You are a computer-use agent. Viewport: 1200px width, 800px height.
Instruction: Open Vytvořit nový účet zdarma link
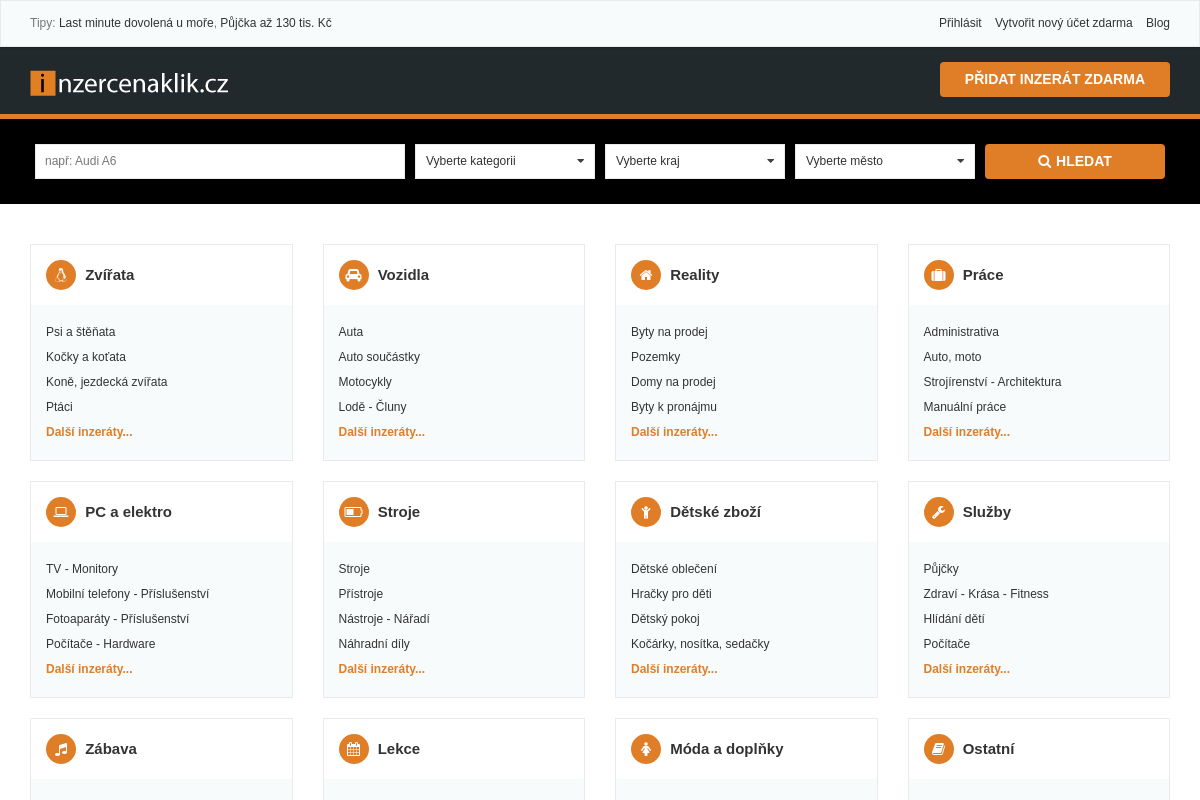tap(1064, 23)
